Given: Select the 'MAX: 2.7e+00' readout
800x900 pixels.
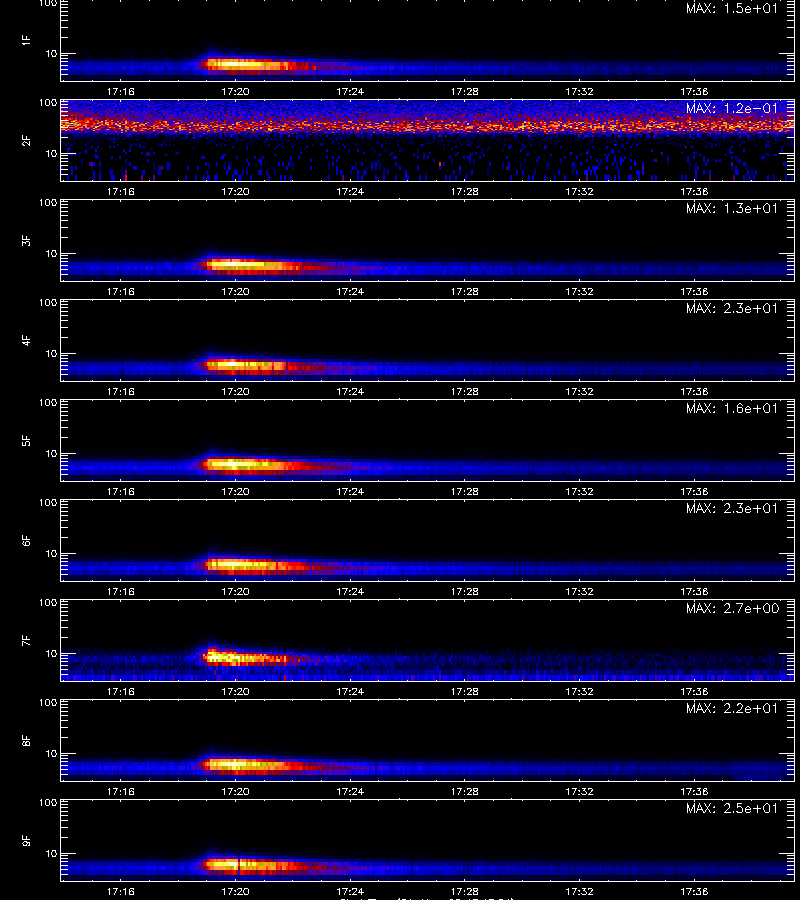Looking at the screenshot, I should click(732, 608).
